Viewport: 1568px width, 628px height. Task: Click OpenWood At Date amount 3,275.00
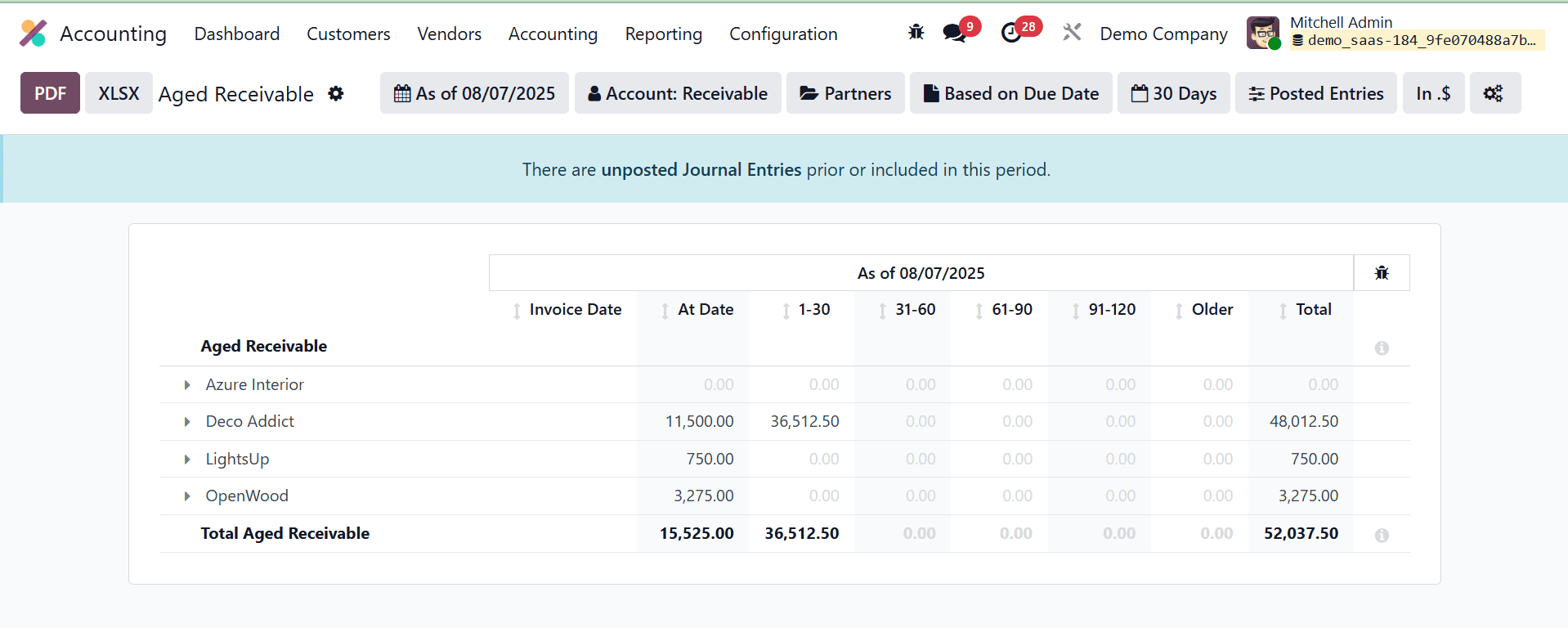coord(703,496)
